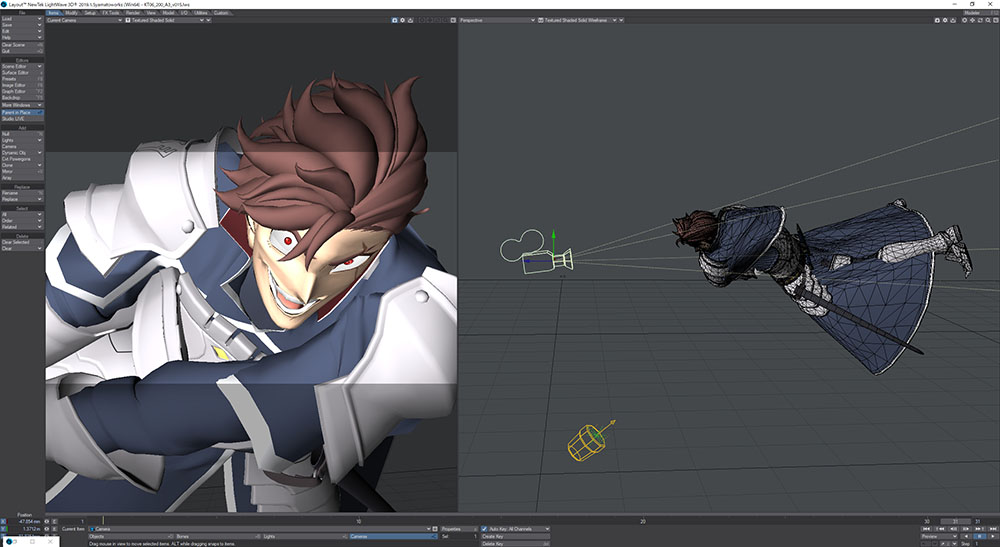Step to previous frame icon
This screenshot has width=1000, height=547.
[953, 529]
